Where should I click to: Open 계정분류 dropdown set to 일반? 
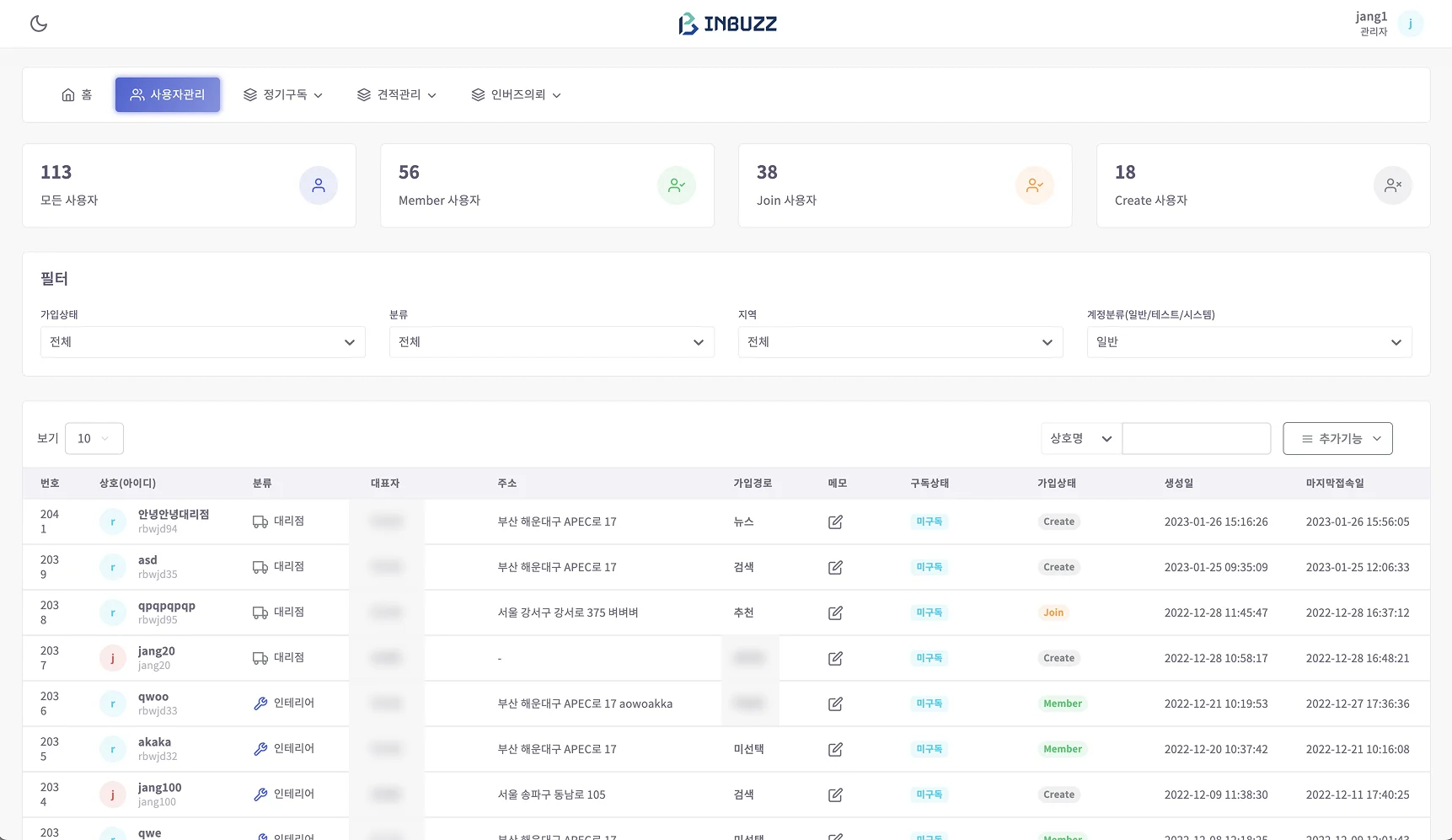1250,342
